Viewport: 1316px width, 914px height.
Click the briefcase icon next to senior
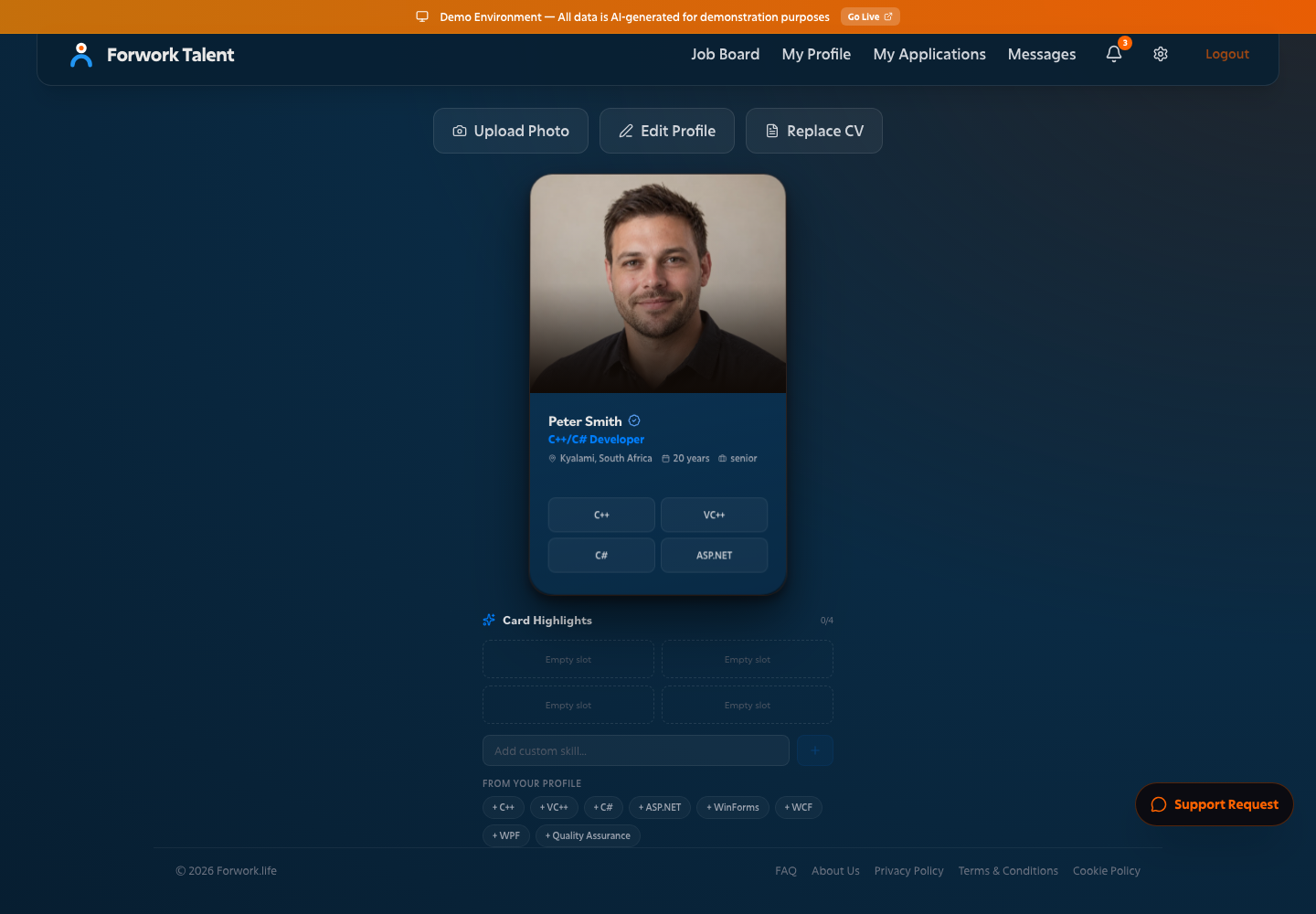click(723, 459)
